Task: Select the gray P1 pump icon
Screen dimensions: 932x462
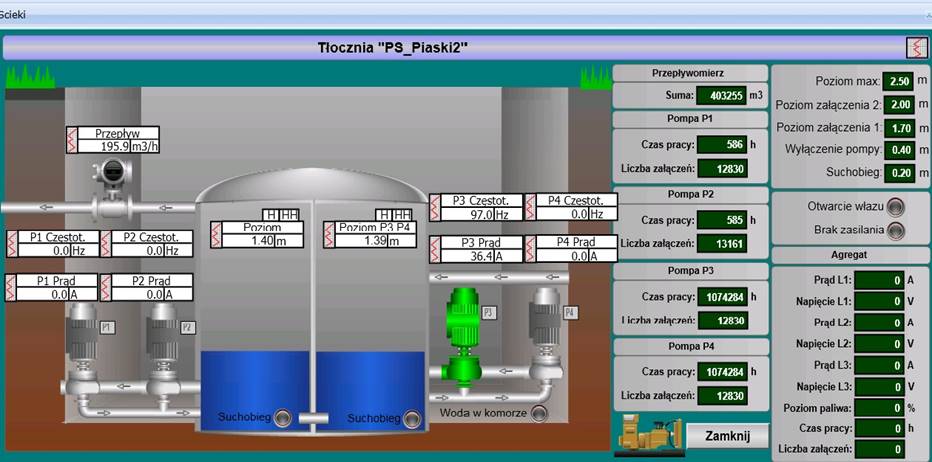Action: [82, 333]
